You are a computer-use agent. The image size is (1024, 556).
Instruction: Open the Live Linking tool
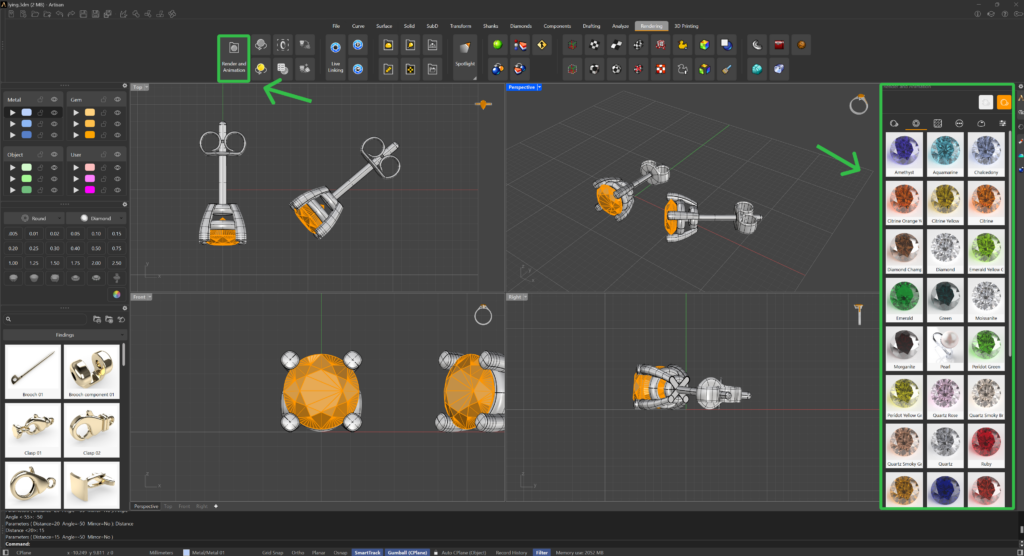pyautogui.click(x=336, y=57)
